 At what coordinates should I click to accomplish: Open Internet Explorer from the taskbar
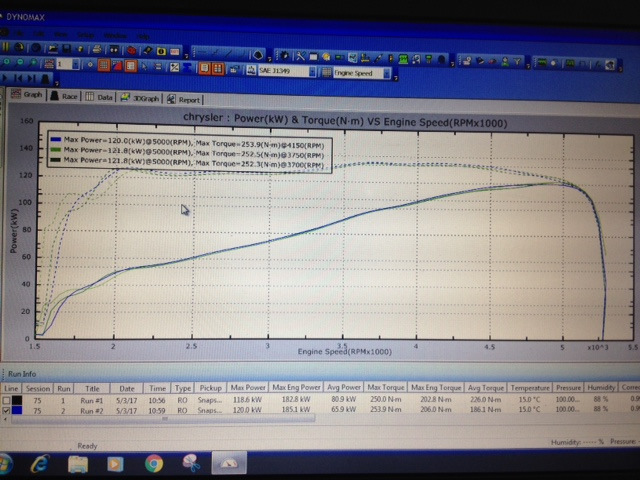[x=40, y=463]
